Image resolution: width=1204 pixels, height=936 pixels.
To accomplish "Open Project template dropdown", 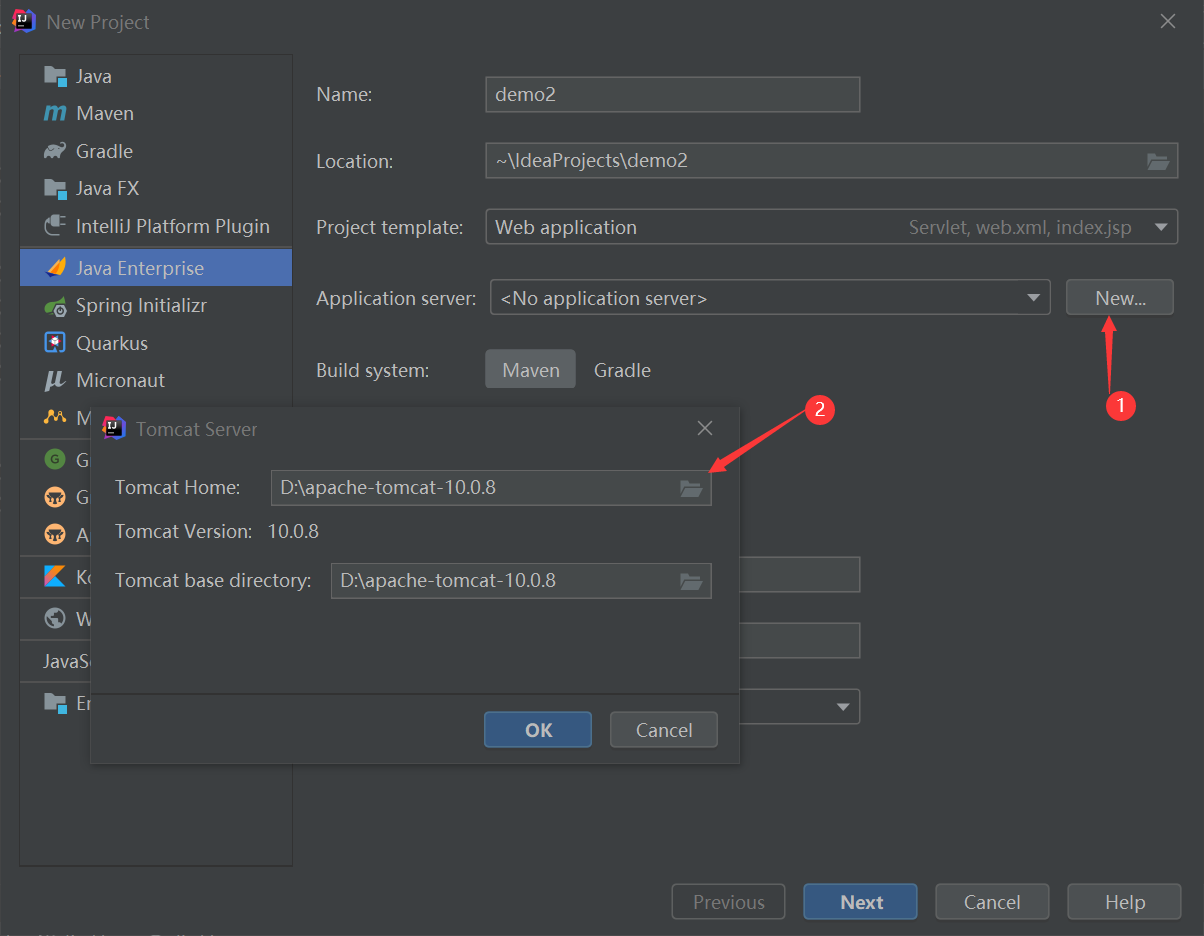I will [1161, 227].
